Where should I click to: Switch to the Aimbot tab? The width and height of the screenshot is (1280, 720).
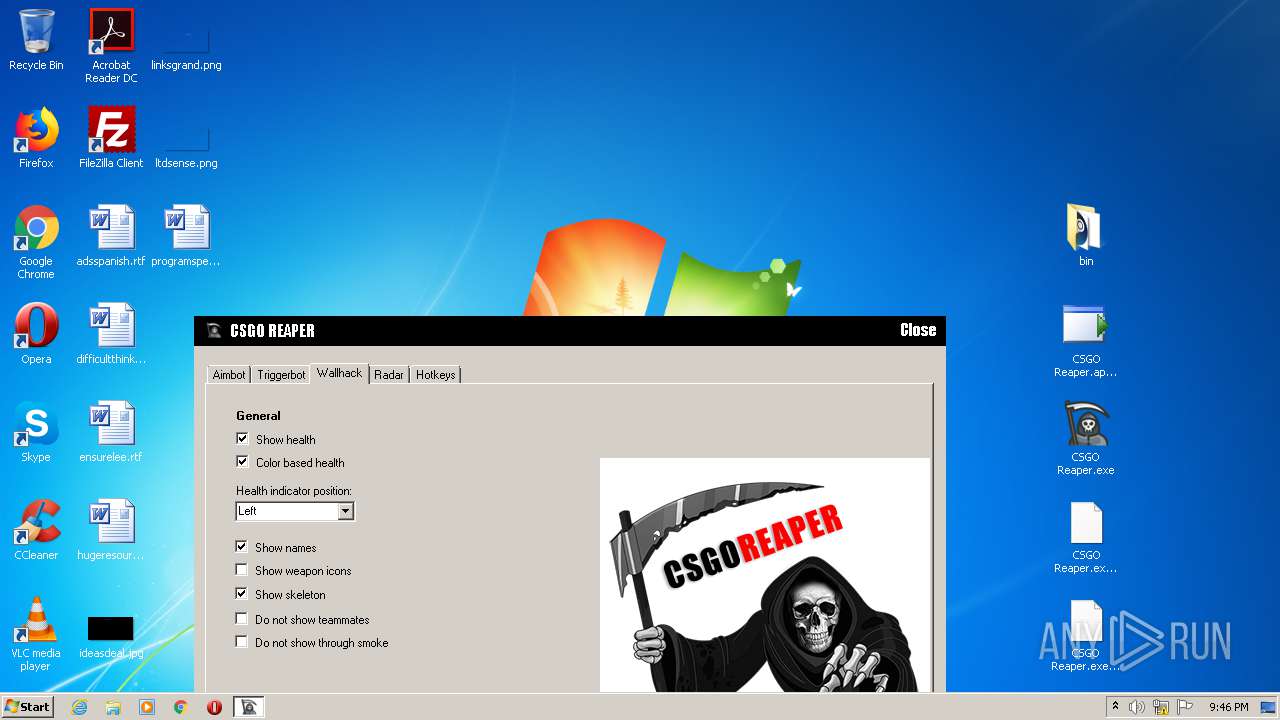(228, 375)
